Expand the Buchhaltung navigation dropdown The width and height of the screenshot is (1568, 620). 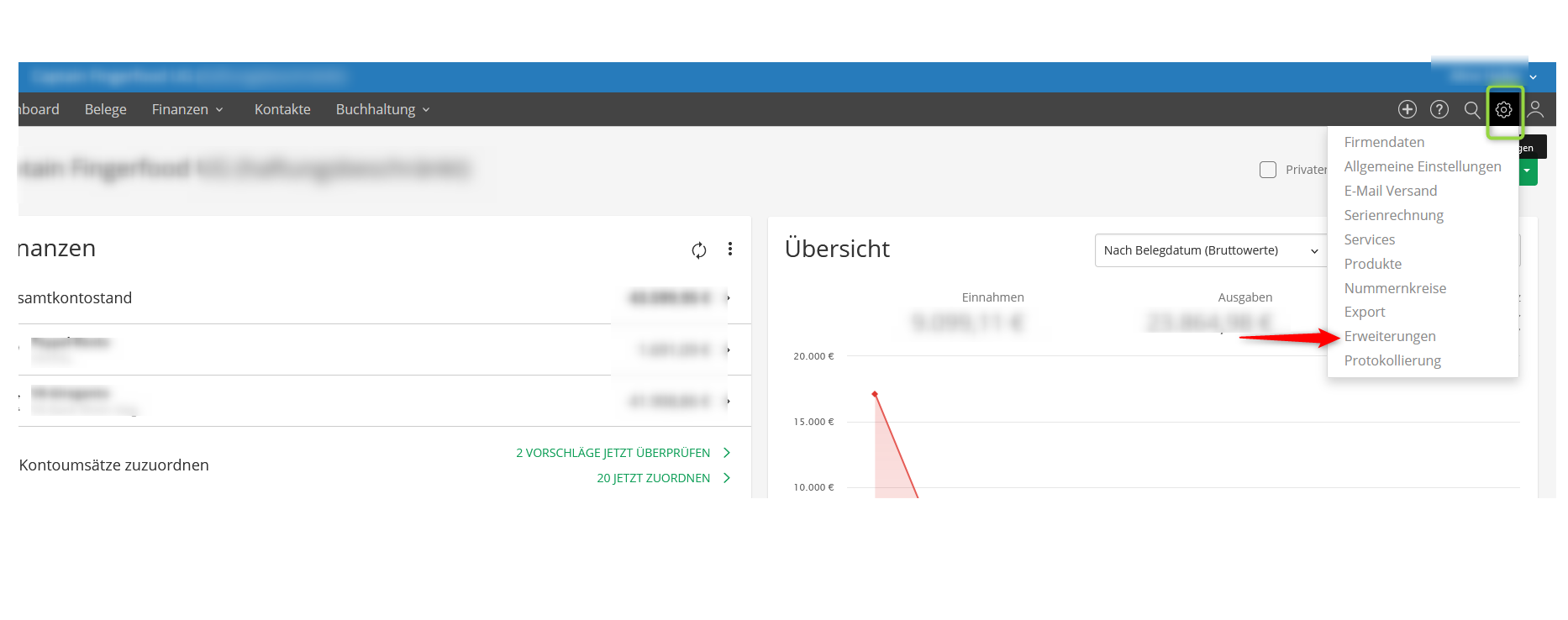[x=382, y=110]
